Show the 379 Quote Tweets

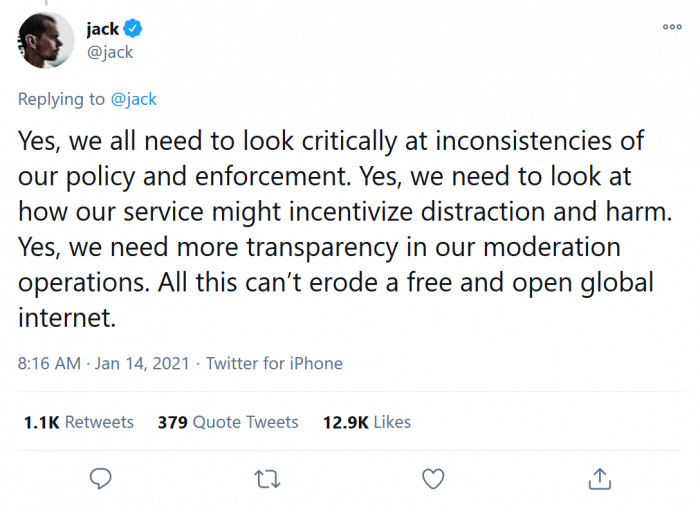coord(228,422)
